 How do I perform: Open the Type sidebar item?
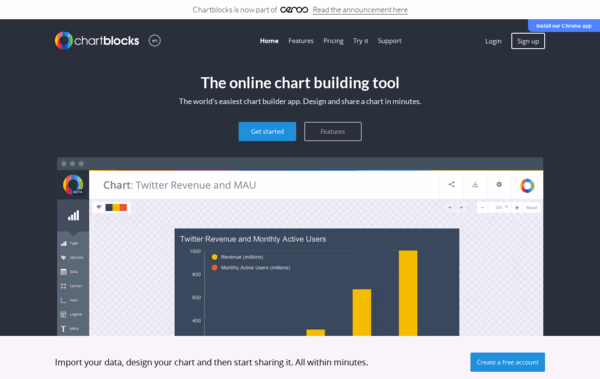click(x=73, y=243)
